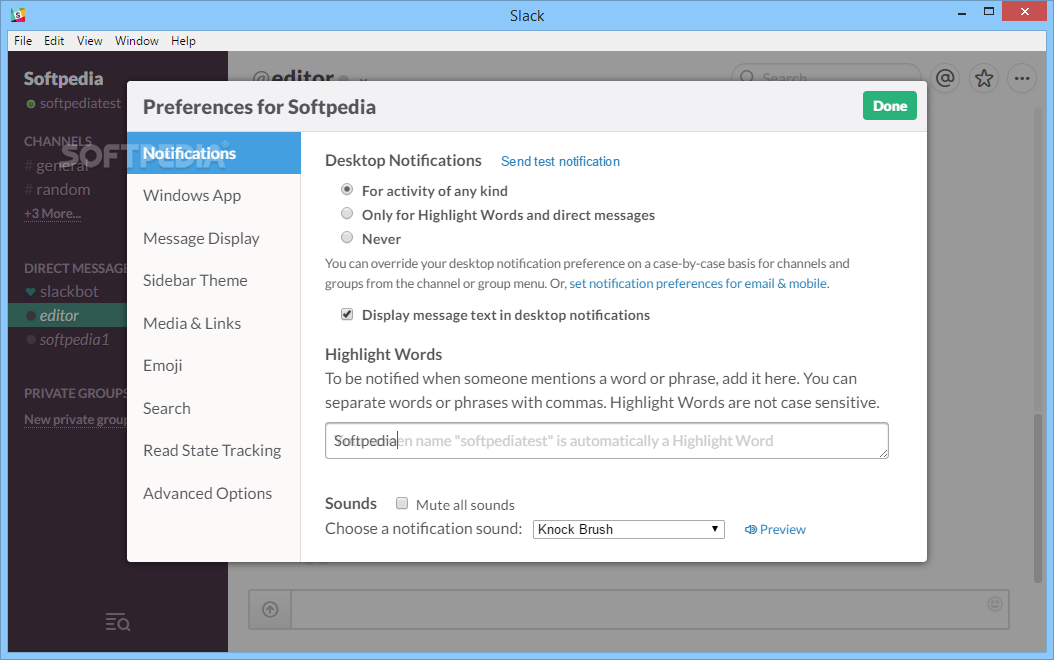
Task: Click the Highlight Words text field
Action: [606, 441]
